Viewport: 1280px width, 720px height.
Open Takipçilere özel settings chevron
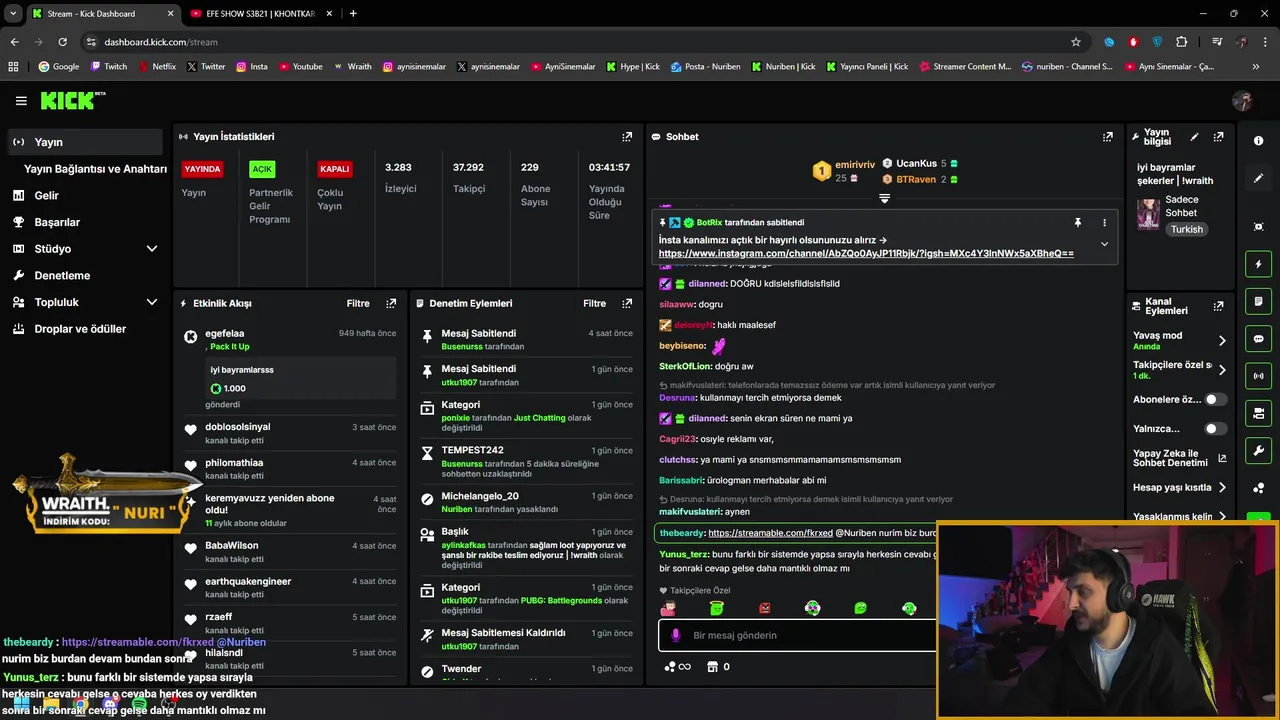pyautogui.click(x=1222, y=370)
